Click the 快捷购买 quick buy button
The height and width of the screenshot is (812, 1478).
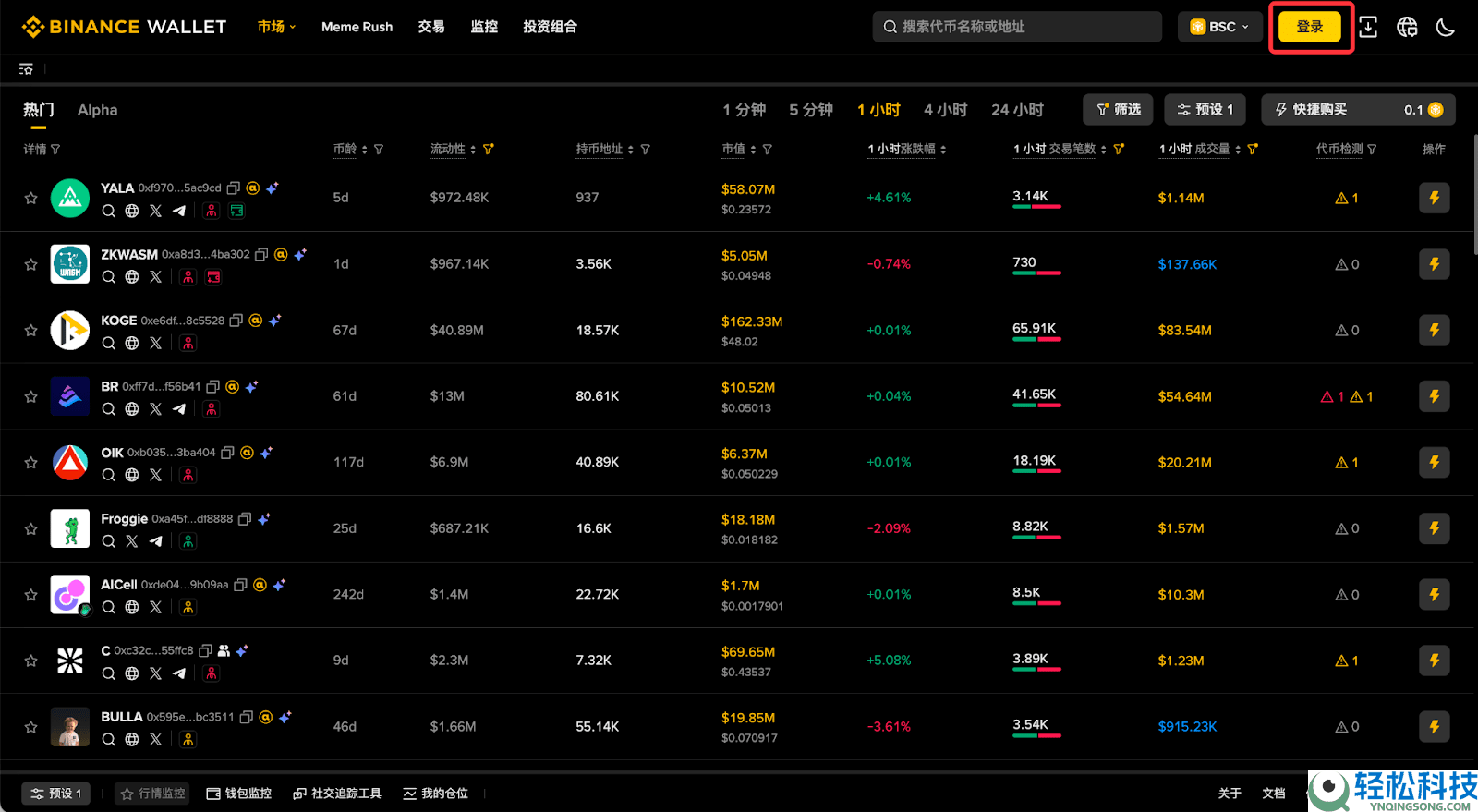1311,109
